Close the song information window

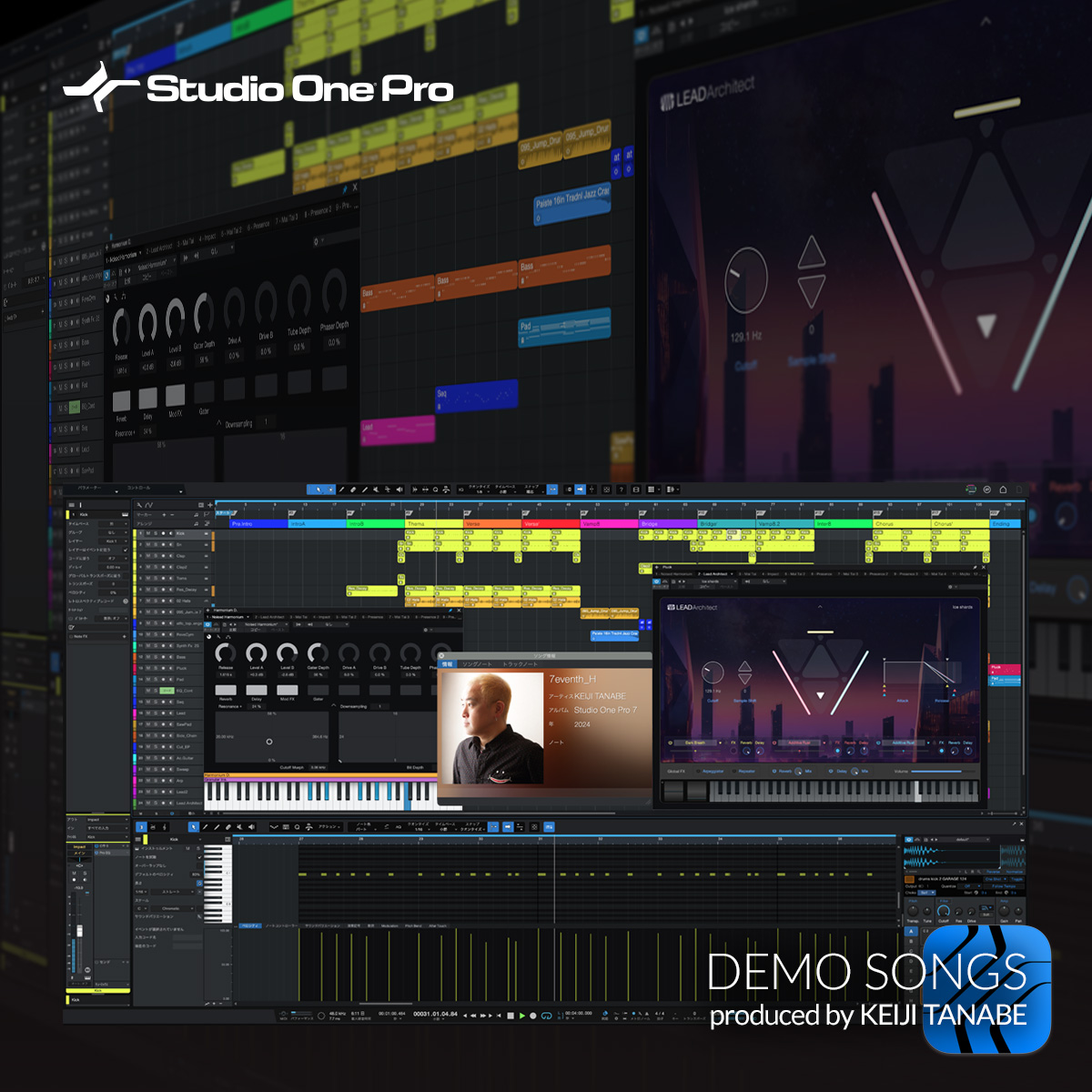[x=443, y=655]
